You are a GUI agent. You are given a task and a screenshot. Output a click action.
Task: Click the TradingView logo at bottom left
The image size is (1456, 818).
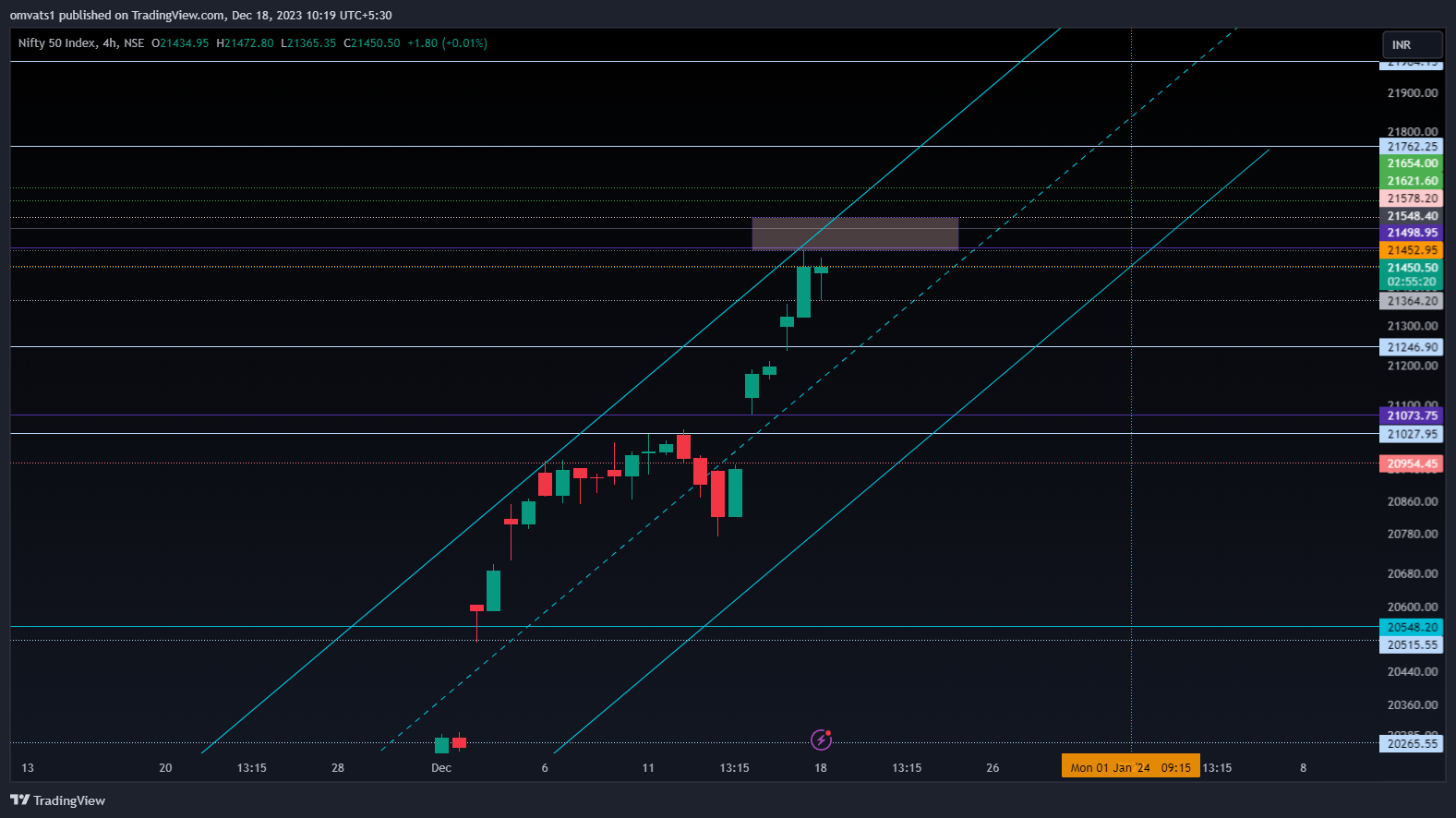tap(58, 800)
